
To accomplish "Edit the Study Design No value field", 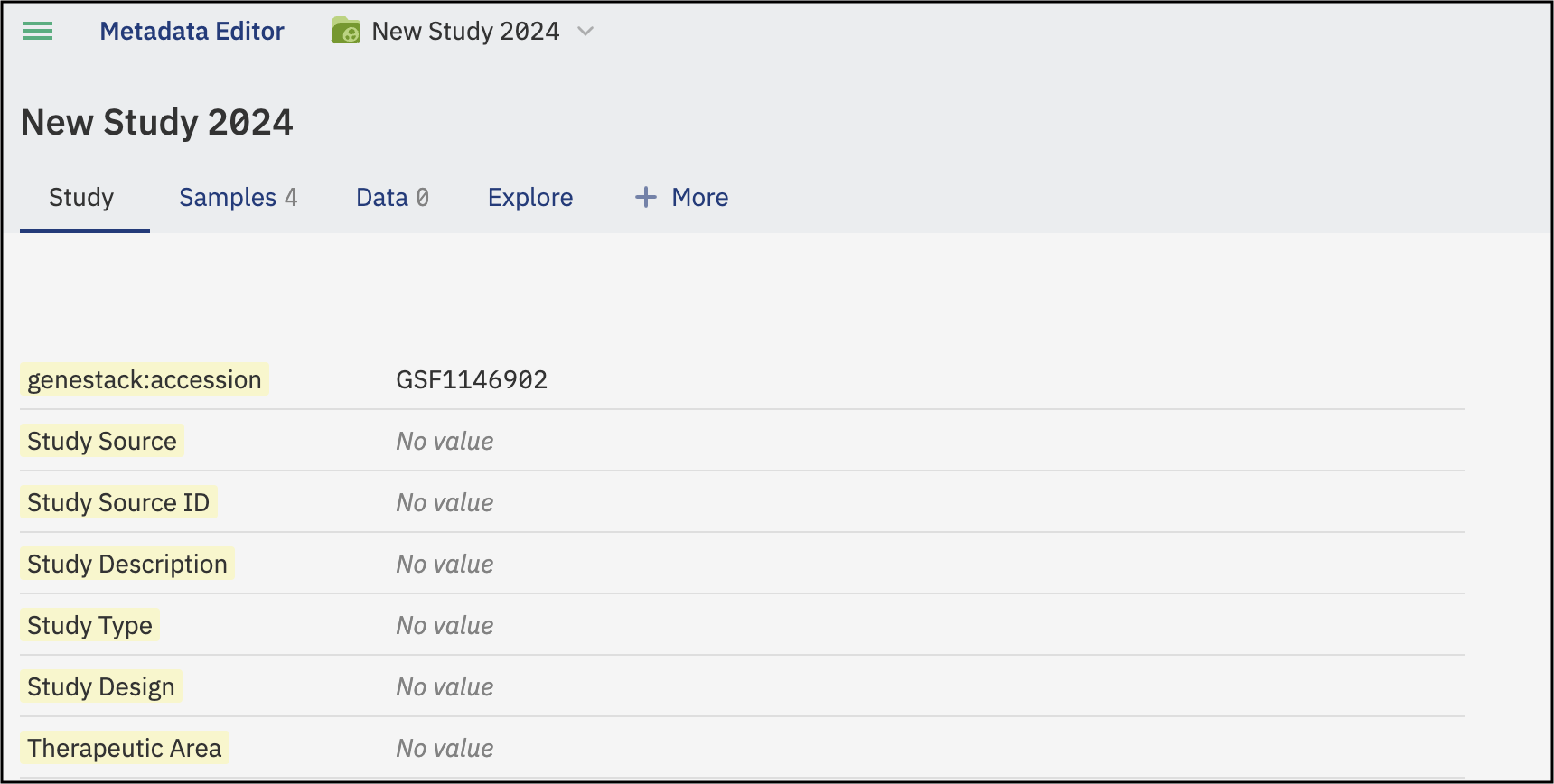I will 445,686.
